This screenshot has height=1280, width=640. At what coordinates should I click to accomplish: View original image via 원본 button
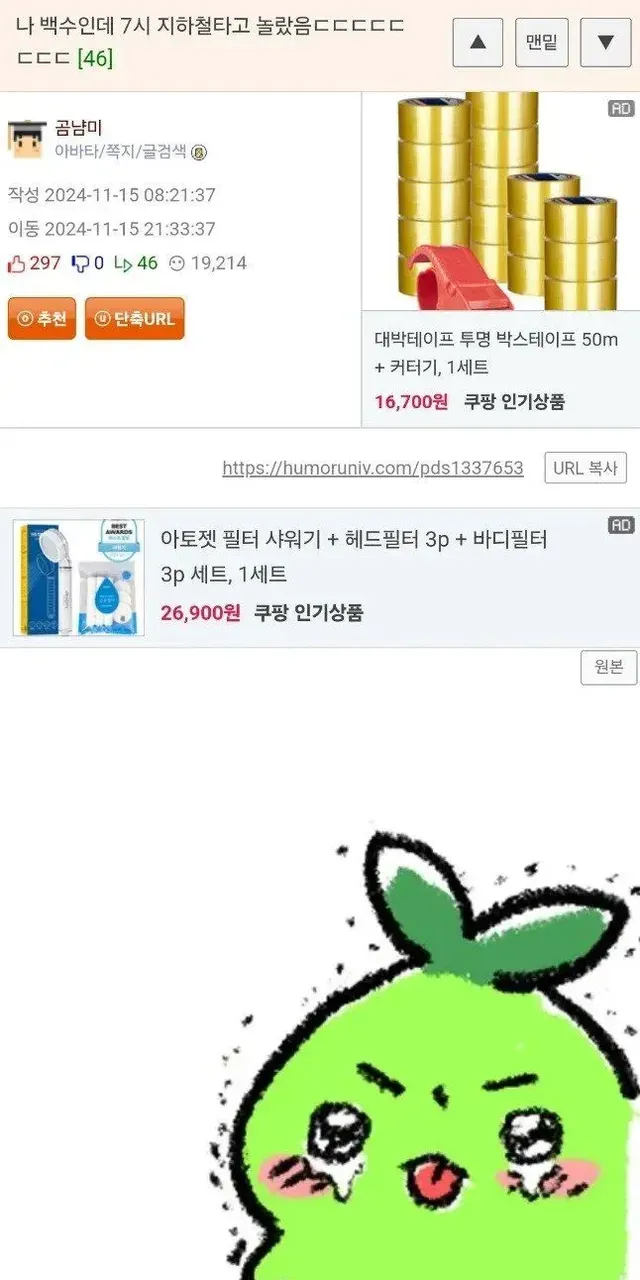point(608,667)
